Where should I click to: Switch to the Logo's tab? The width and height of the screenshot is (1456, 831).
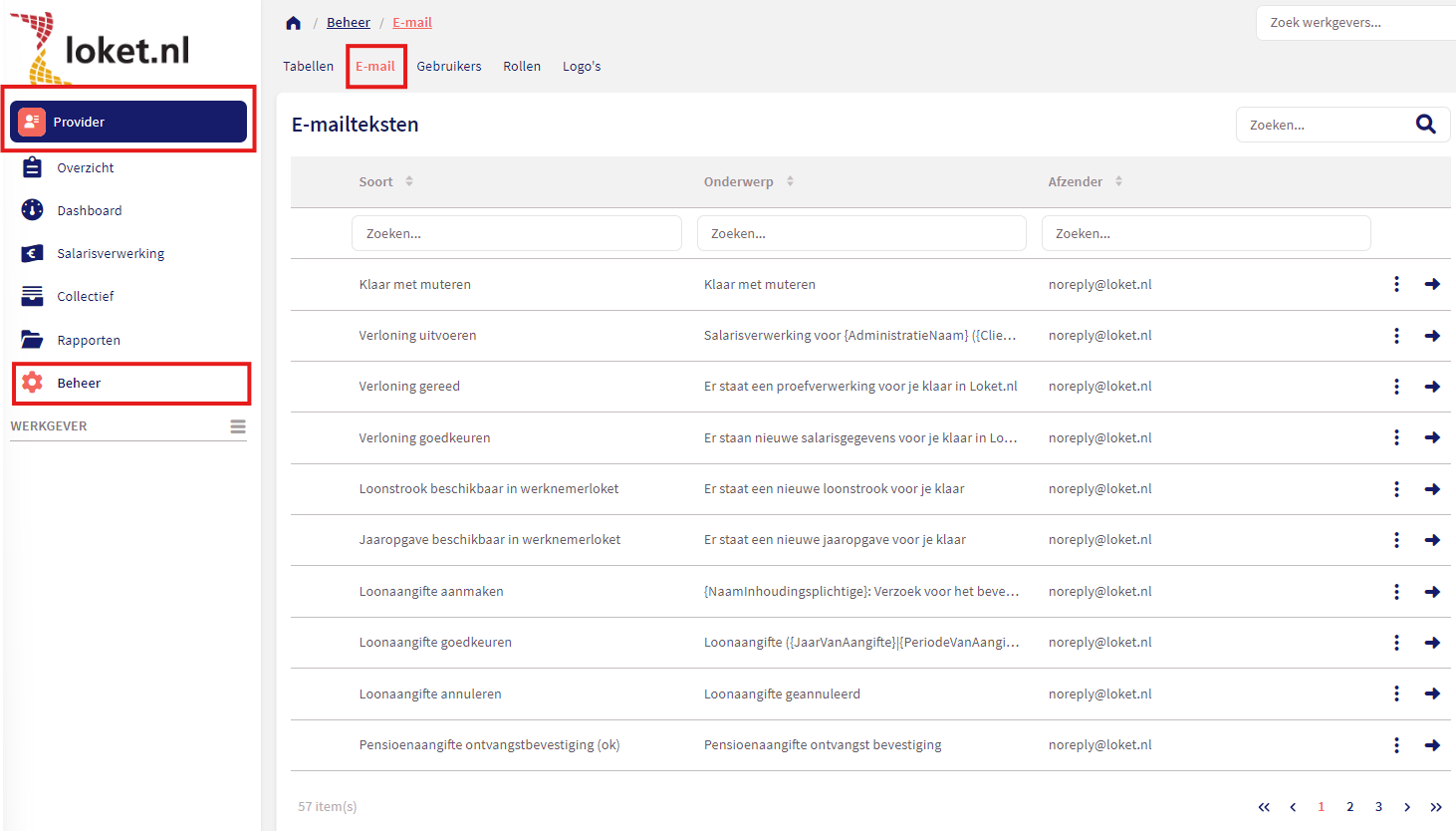(x=582, y=67)
